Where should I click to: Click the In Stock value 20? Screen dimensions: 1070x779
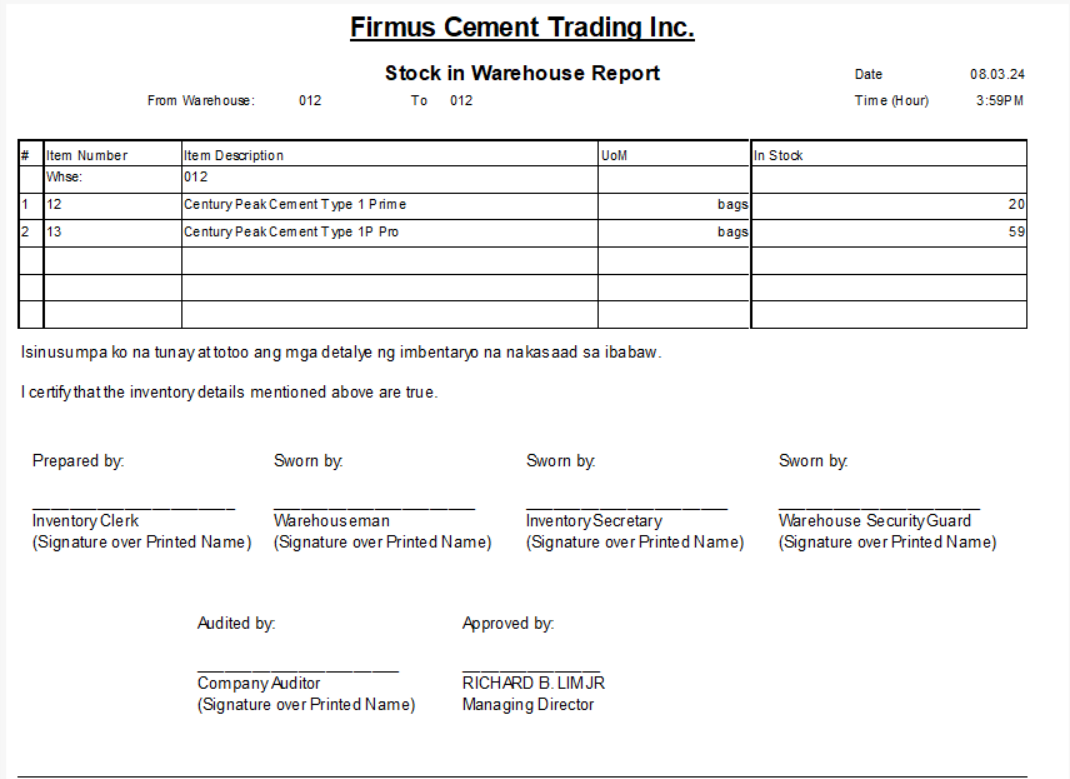tap(1017, 205)
